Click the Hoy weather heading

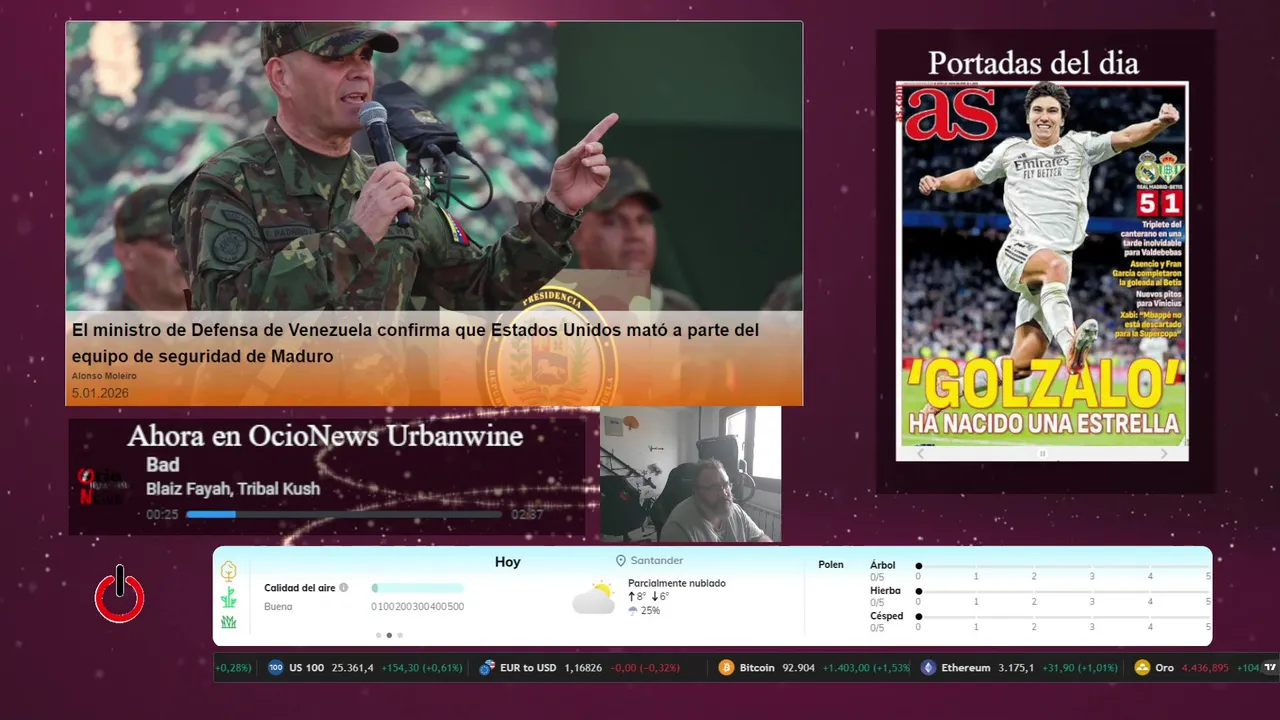pos(508,562)
